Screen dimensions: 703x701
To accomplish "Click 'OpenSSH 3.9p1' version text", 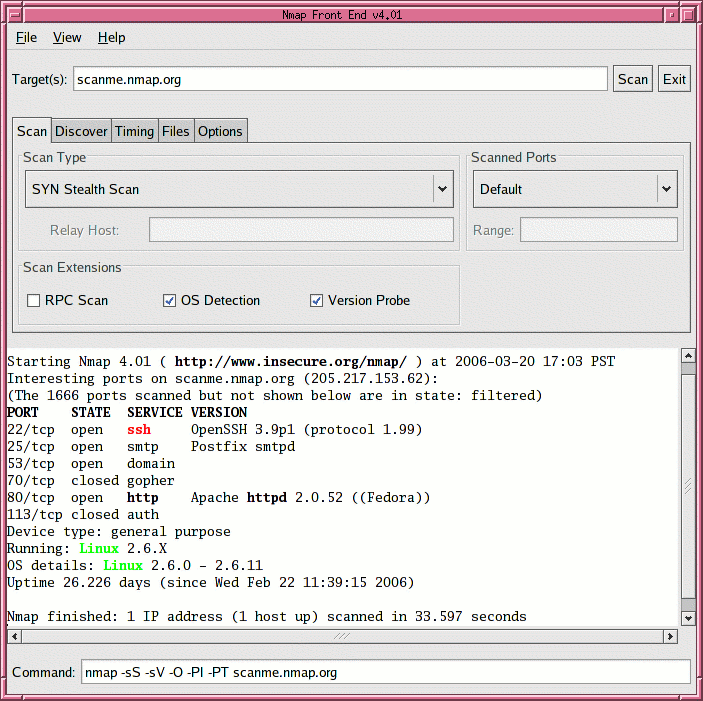I will [243, 429].
